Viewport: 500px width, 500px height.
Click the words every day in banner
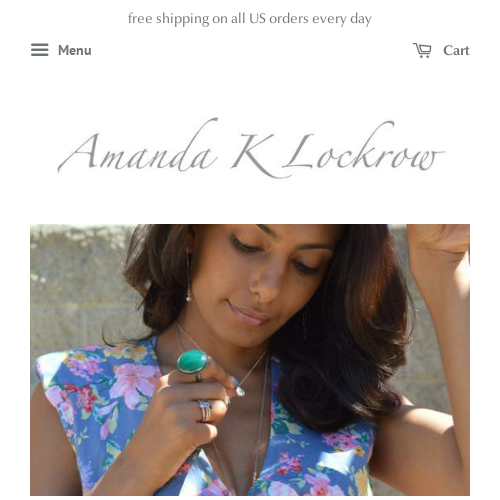coord(342,19)
